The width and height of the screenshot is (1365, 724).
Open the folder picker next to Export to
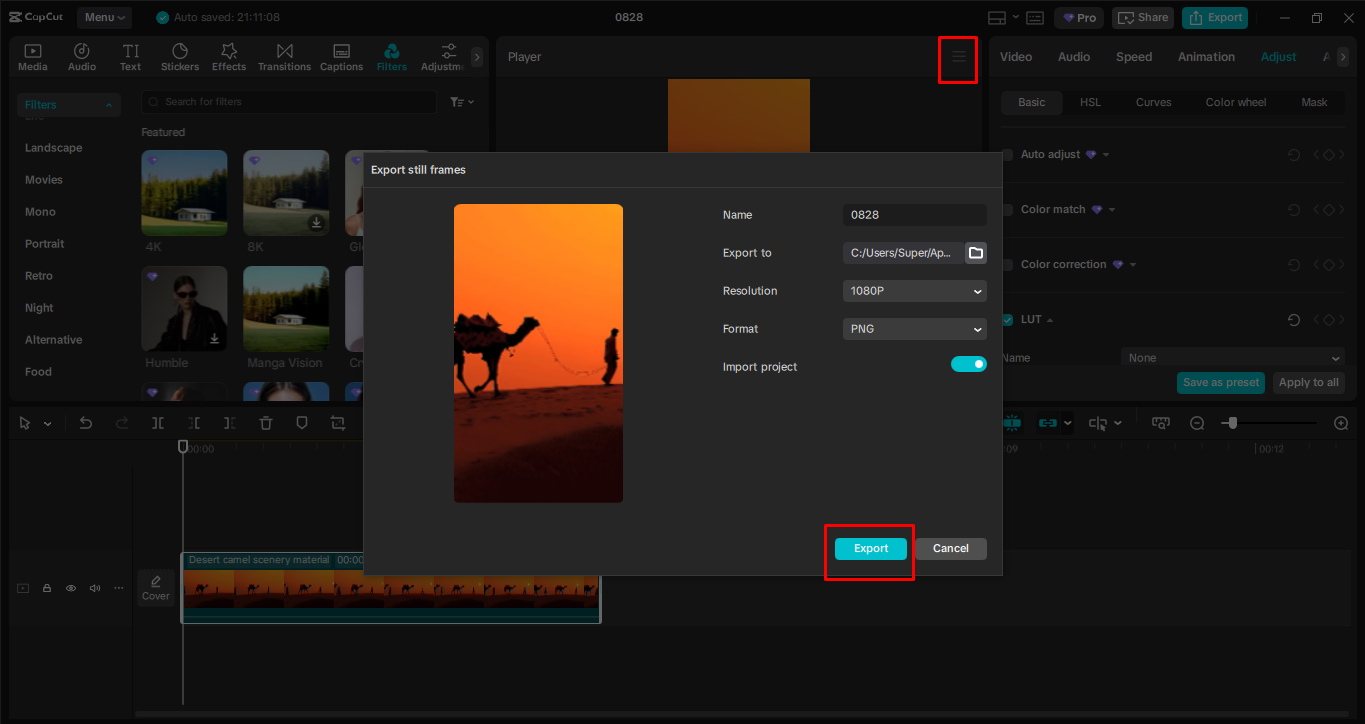pos(975,253)
